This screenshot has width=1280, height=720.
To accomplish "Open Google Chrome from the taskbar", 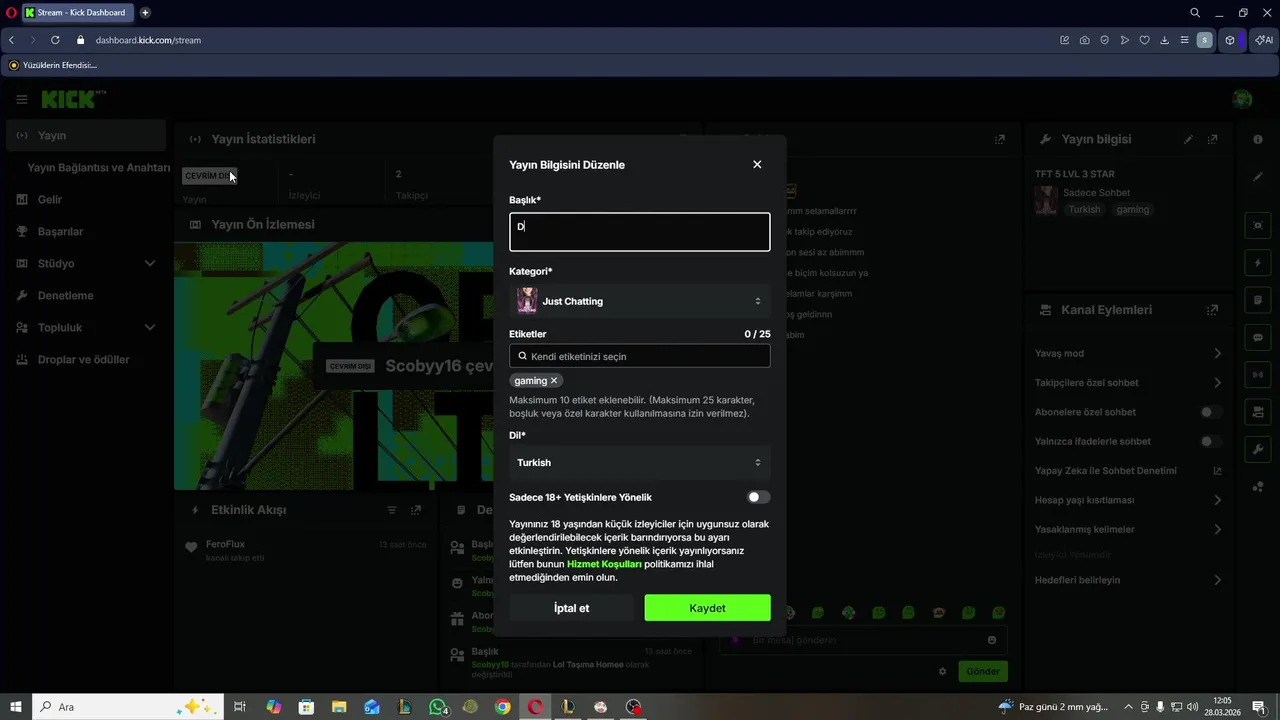I will 503,707.
